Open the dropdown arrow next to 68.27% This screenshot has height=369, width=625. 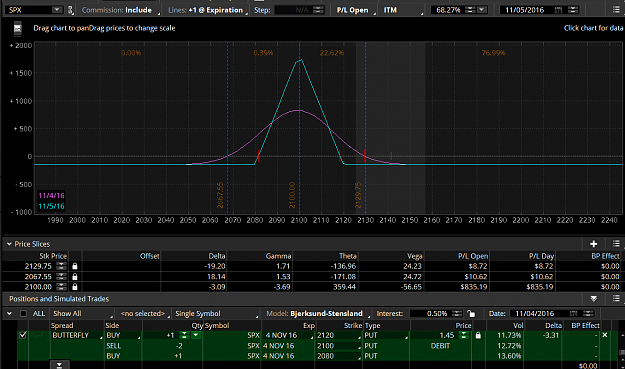[x=482, y=10]
